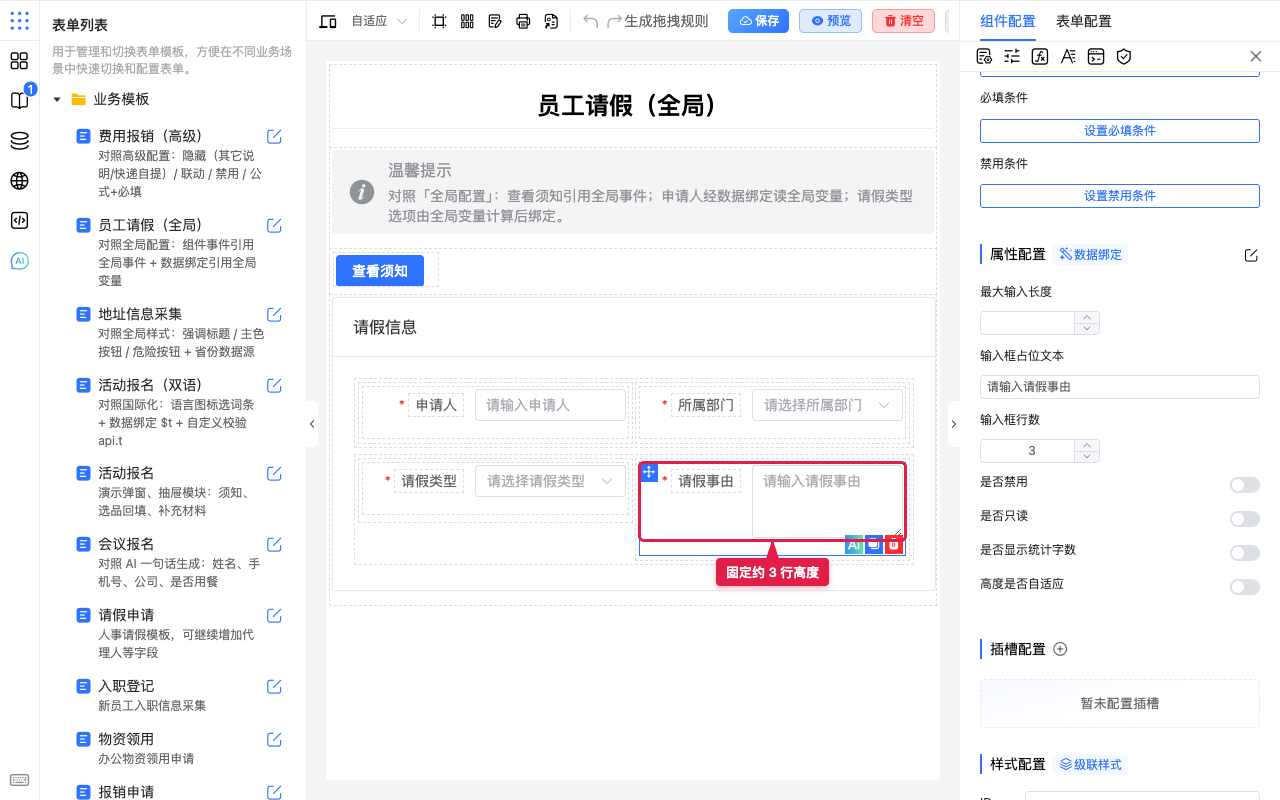Open the 自适应 size dropdown
Screen dimensions: 1280x800
point(379,21)
